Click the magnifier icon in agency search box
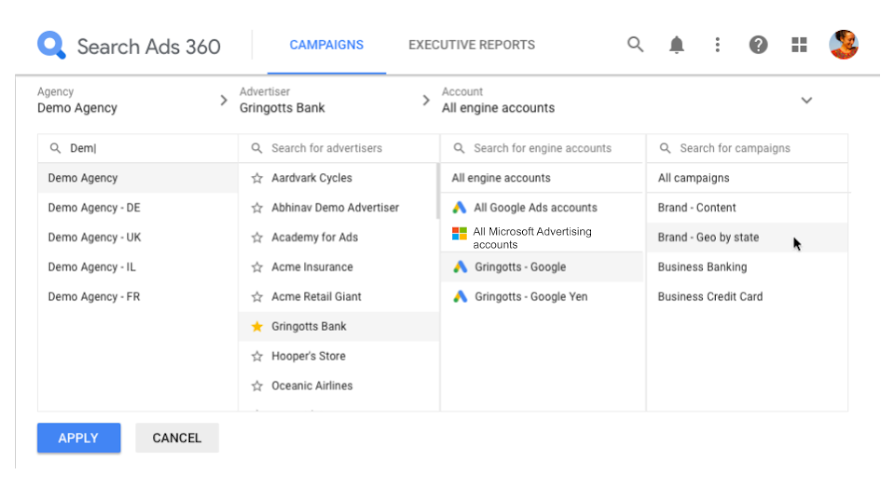 pyautogui.click(x=55, y=148)
